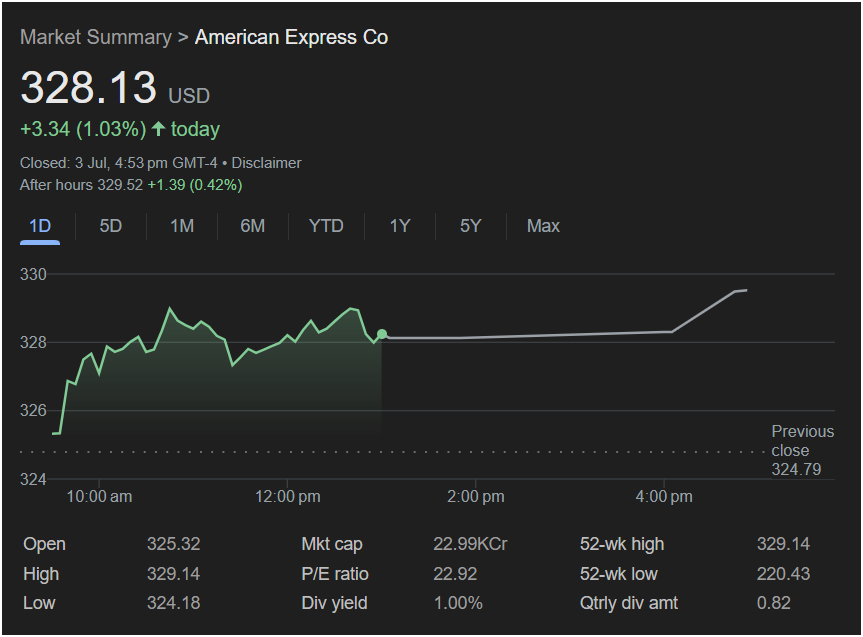
Task: Click the P/E ratio label
Action: pos(335,574)
